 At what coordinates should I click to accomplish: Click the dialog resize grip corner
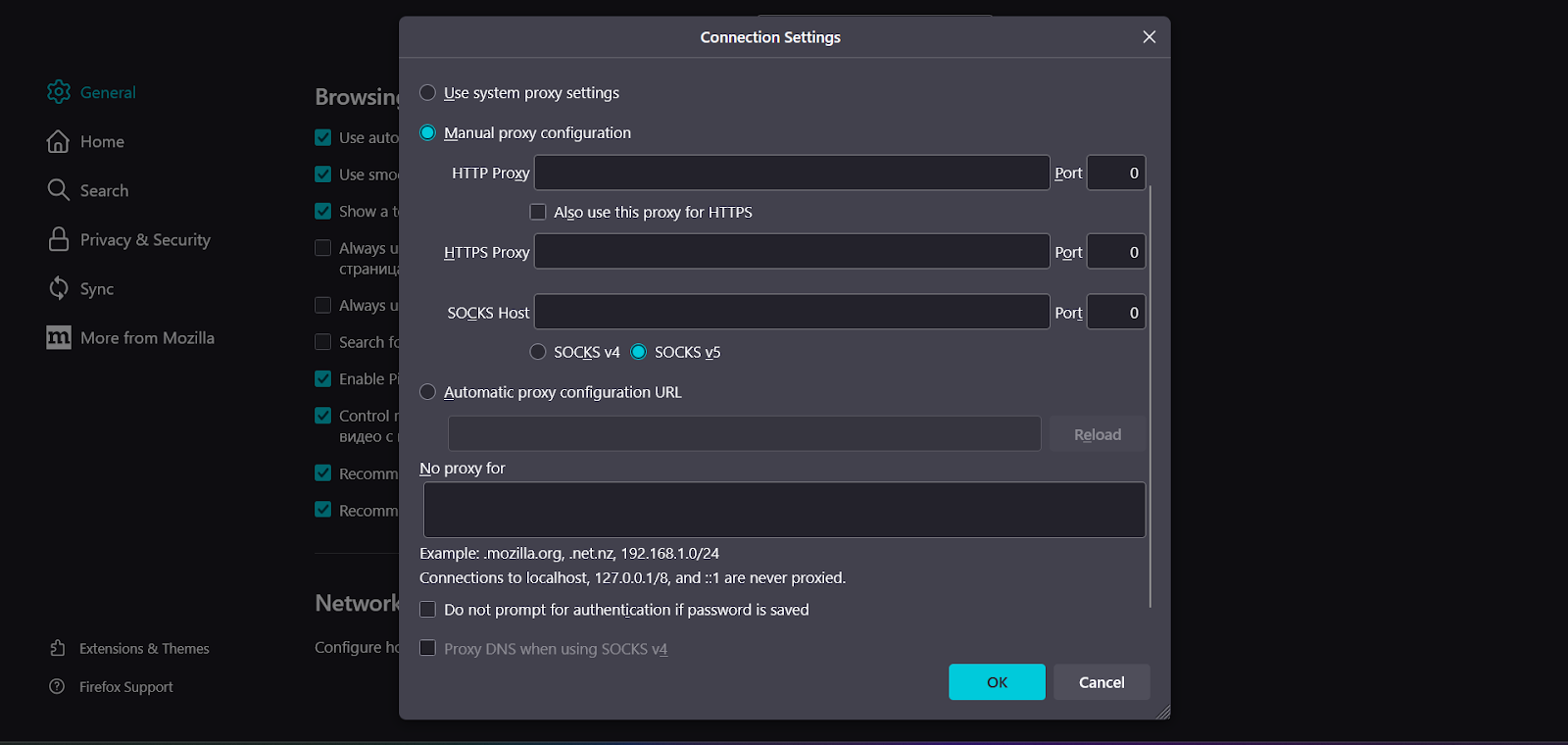[1162, 712]
